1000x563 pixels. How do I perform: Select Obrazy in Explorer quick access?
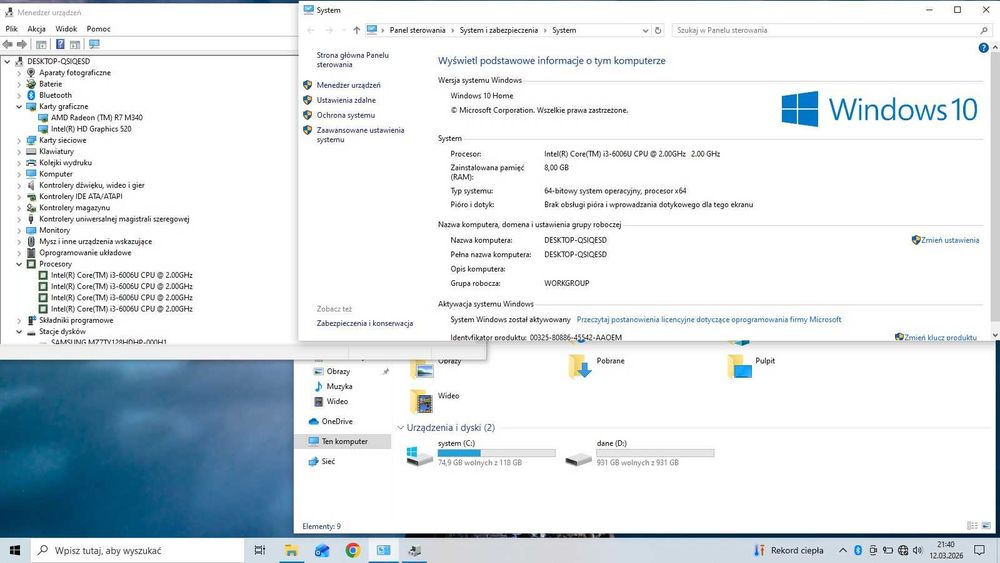click(x=338, y=371)
